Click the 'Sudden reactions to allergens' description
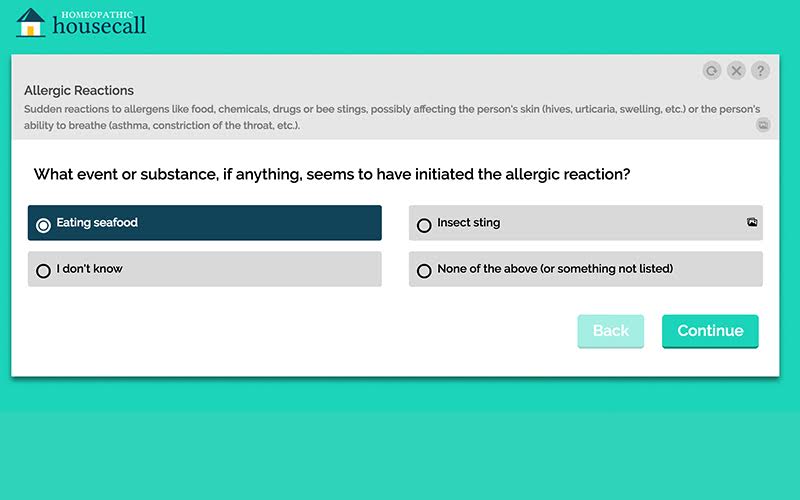800x500 pixels. (392, 117)
